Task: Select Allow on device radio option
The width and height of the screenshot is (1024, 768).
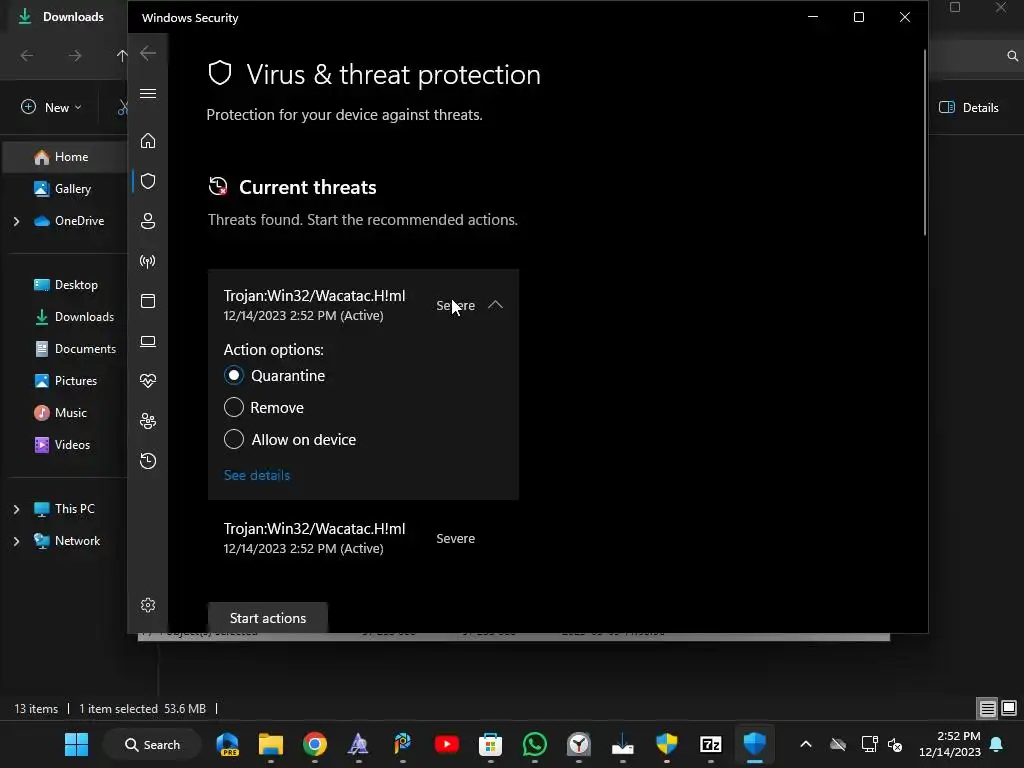Action: coord(234,440)
